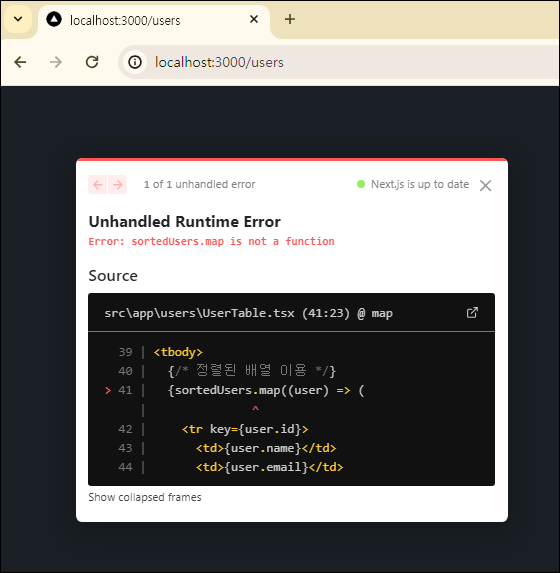Image resolution: width=560 pixels, height=573 pixels.
Task: Open a new browser tab
Action: click(290, 19)
